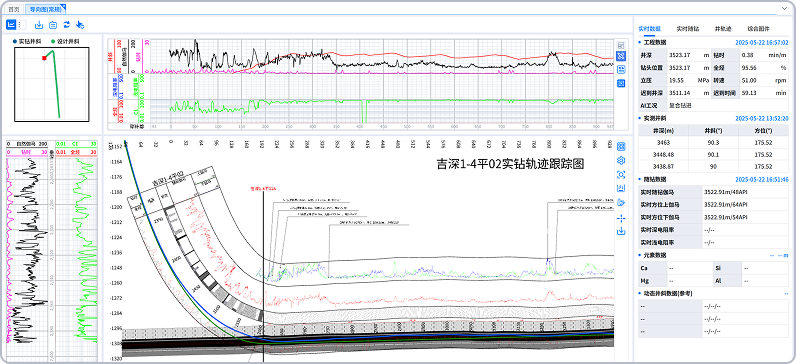Click the 实时深电阻率 label
796x364 pixels.
pyautogui.click(x=656, y=230)
